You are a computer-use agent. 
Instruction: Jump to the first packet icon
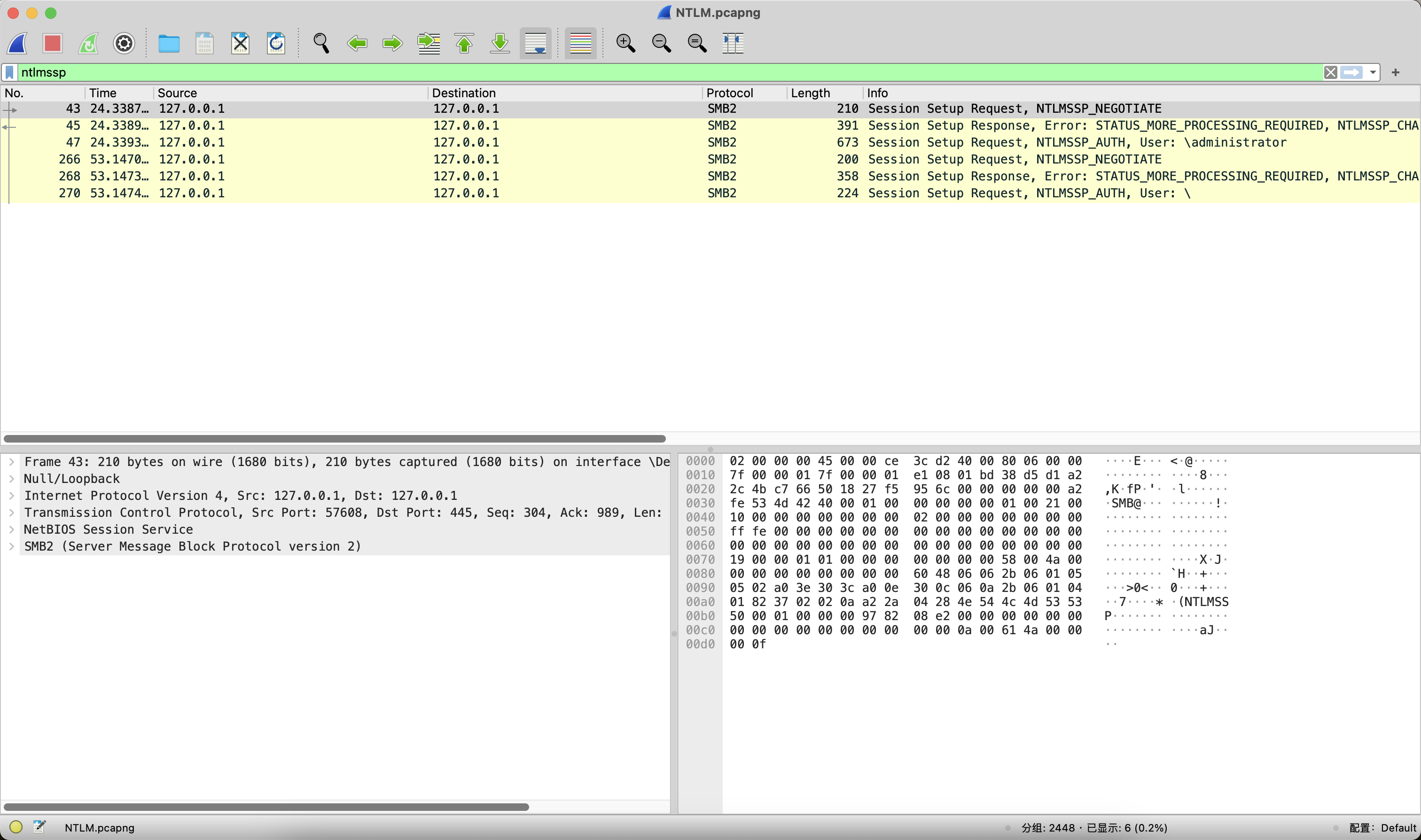pyautogui.click(x=464, y=44)
